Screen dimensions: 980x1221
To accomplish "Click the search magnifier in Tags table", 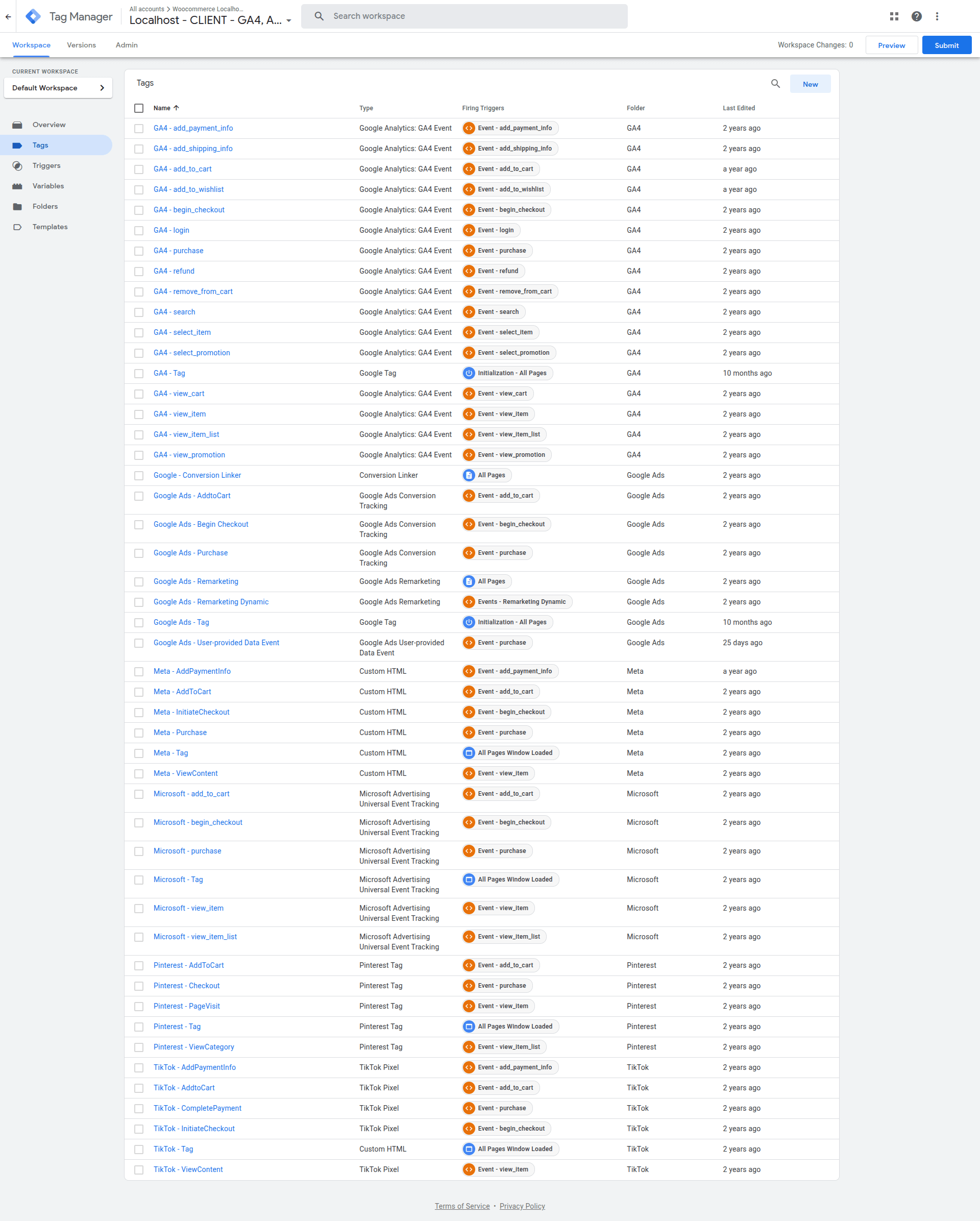I will coord(775,84).
